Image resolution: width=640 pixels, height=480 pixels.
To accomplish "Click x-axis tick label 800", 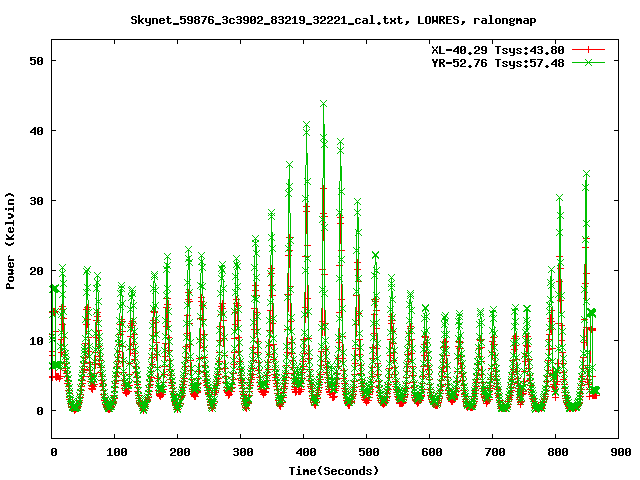I will [558, 452].
